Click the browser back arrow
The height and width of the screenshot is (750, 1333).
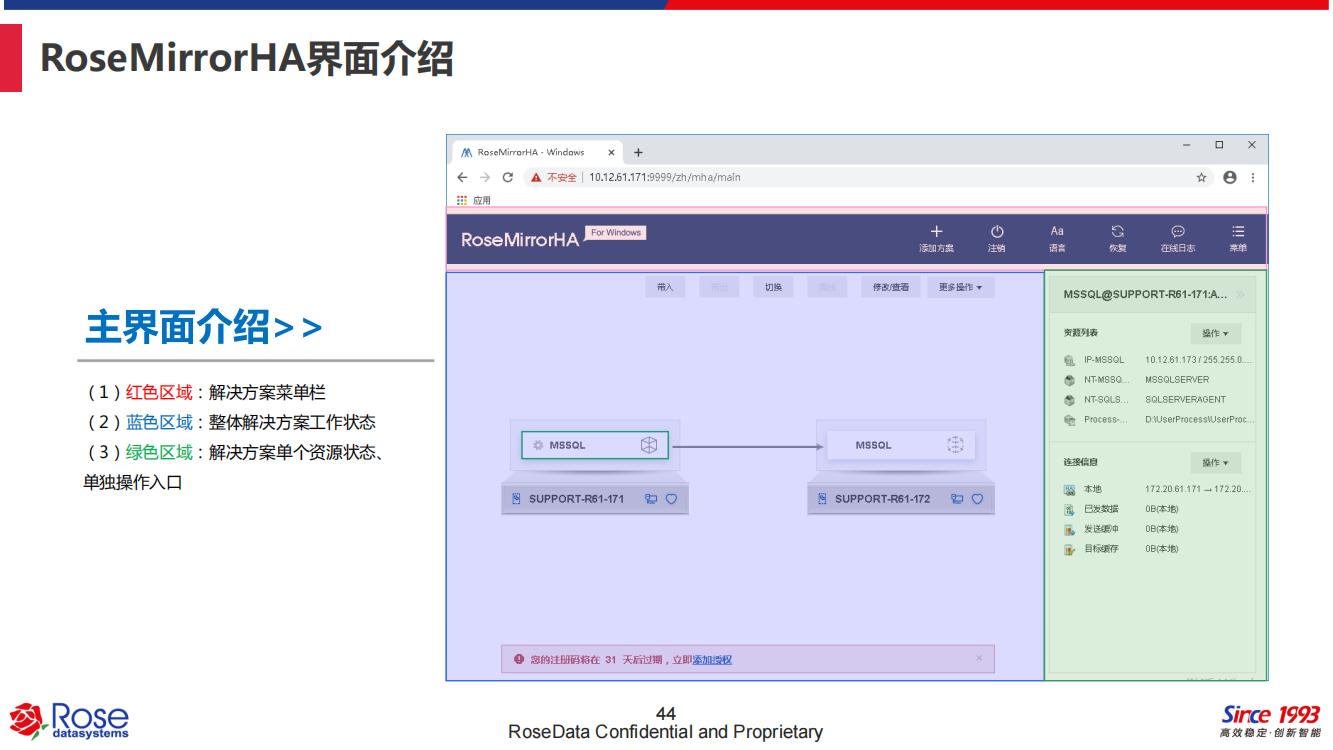tap(462, 177)
